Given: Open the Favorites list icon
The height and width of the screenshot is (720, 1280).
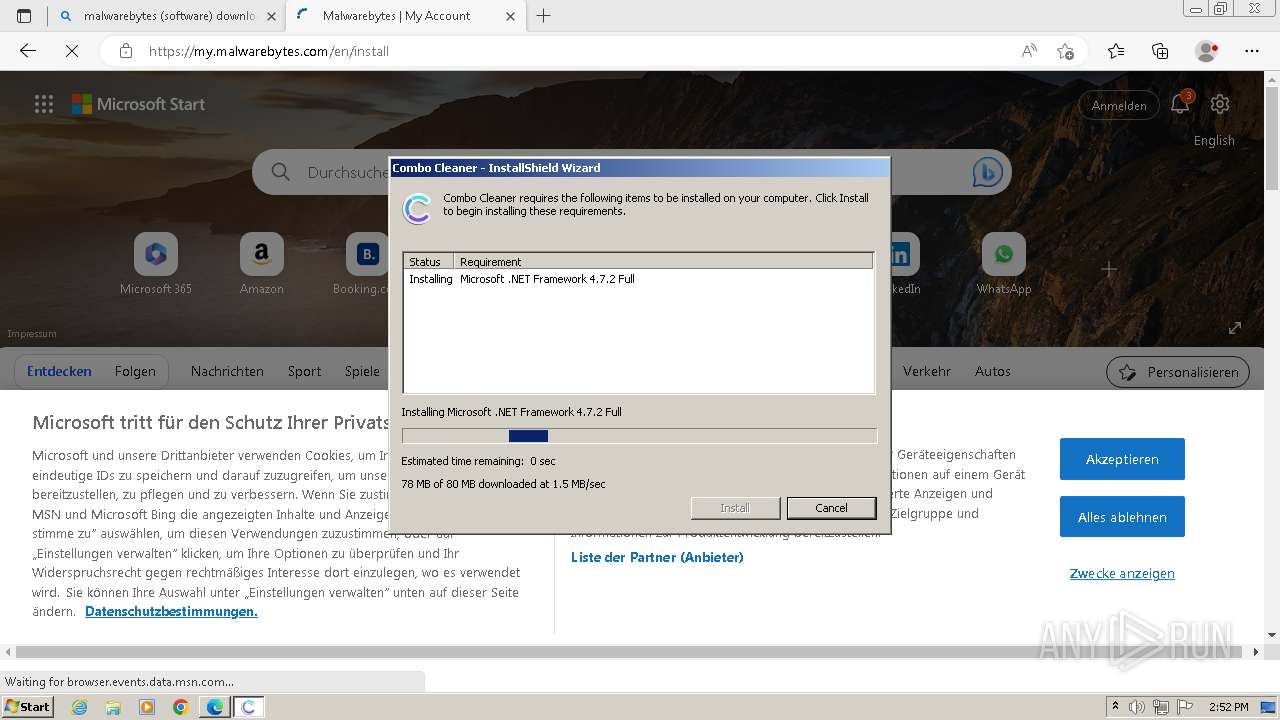Looking at the screenshot, I should [x=1116, y=51].
